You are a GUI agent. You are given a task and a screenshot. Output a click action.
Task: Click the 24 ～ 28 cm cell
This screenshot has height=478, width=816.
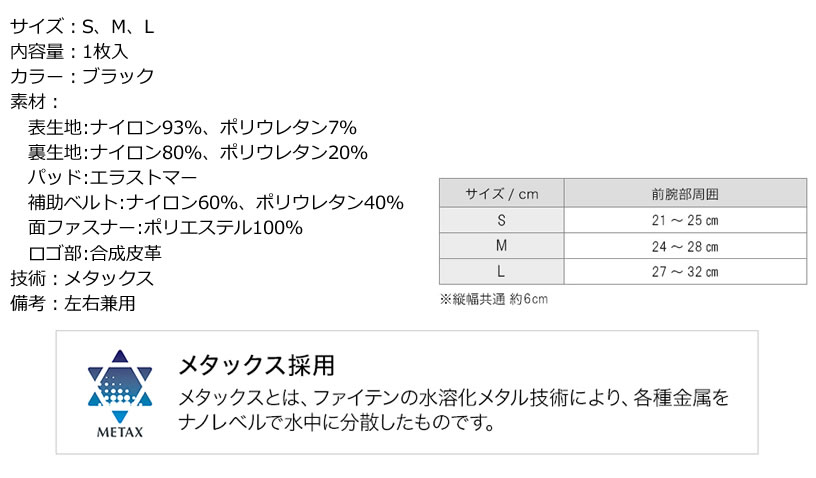[685, 246]
